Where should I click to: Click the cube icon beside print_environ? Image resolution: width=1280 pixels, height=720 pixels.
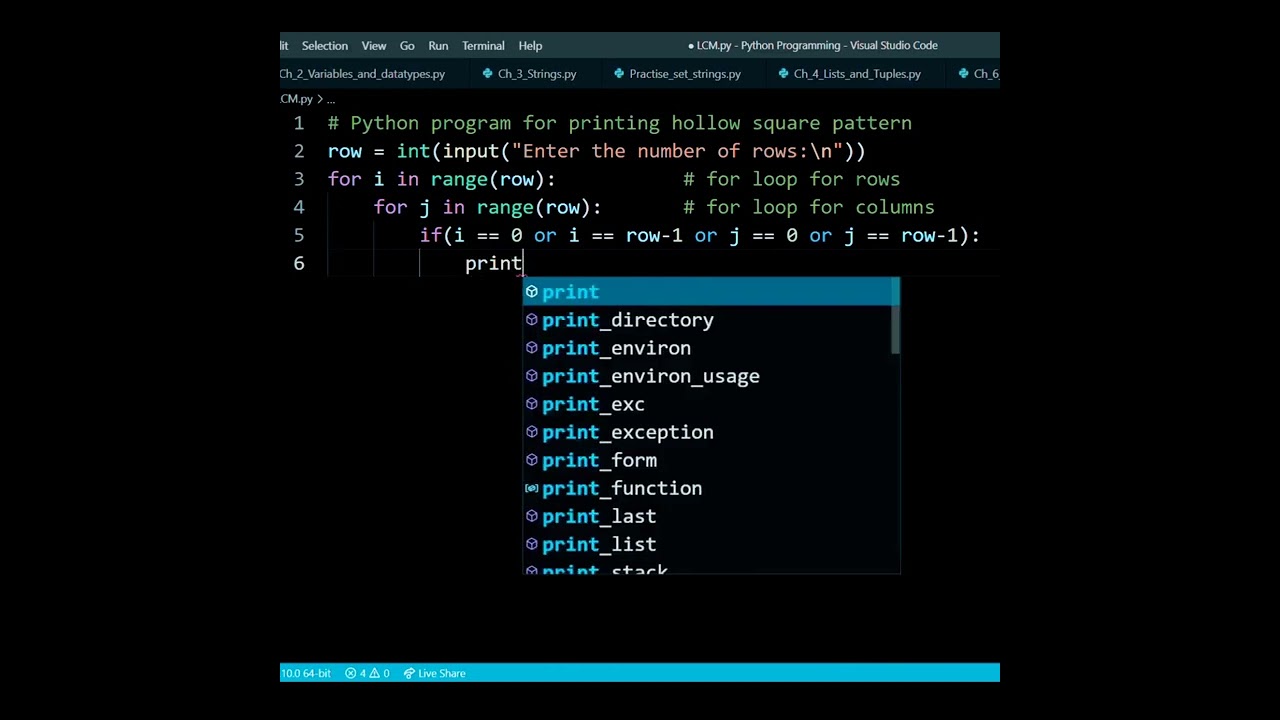click(532, 348)
